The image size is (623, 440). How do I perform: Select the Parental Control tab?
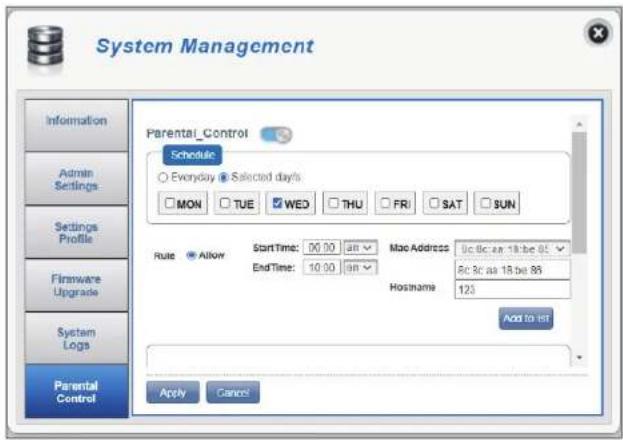click(x=76, y=392)
